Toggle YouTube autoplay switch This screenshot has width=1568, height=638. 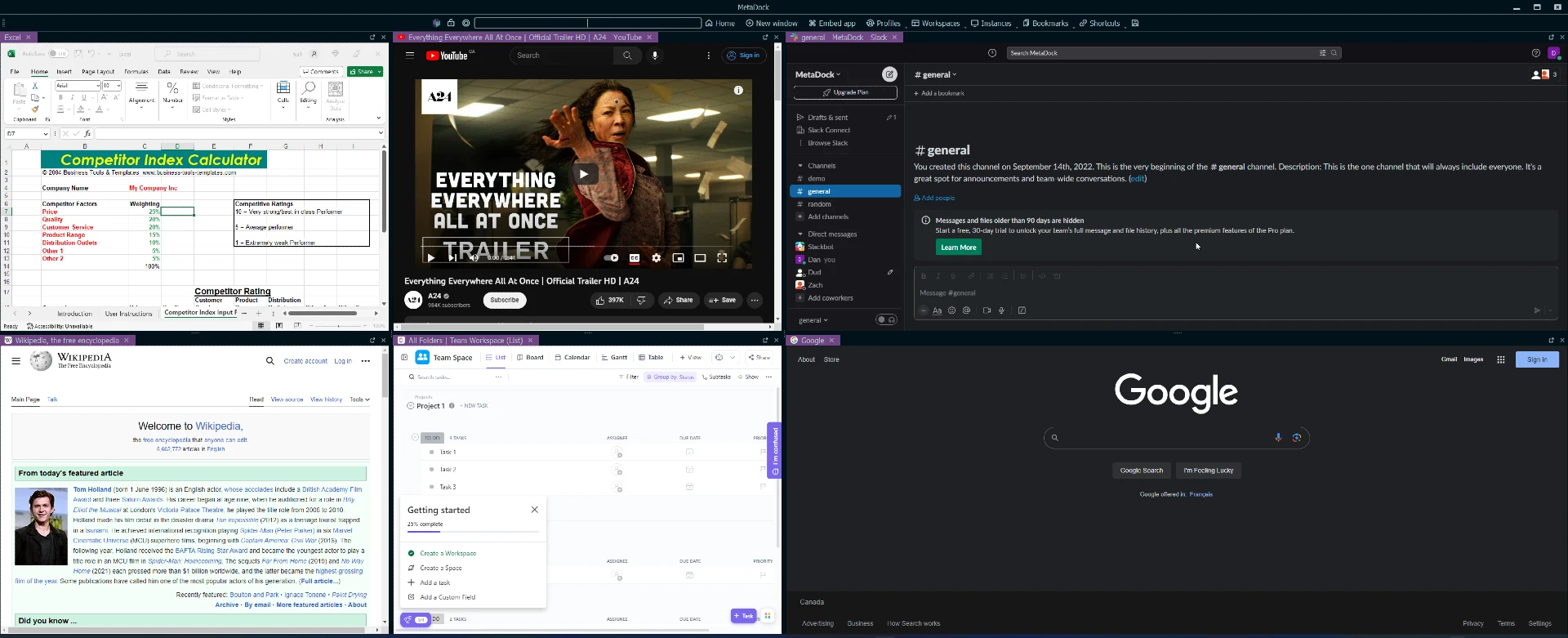(611, 258)
